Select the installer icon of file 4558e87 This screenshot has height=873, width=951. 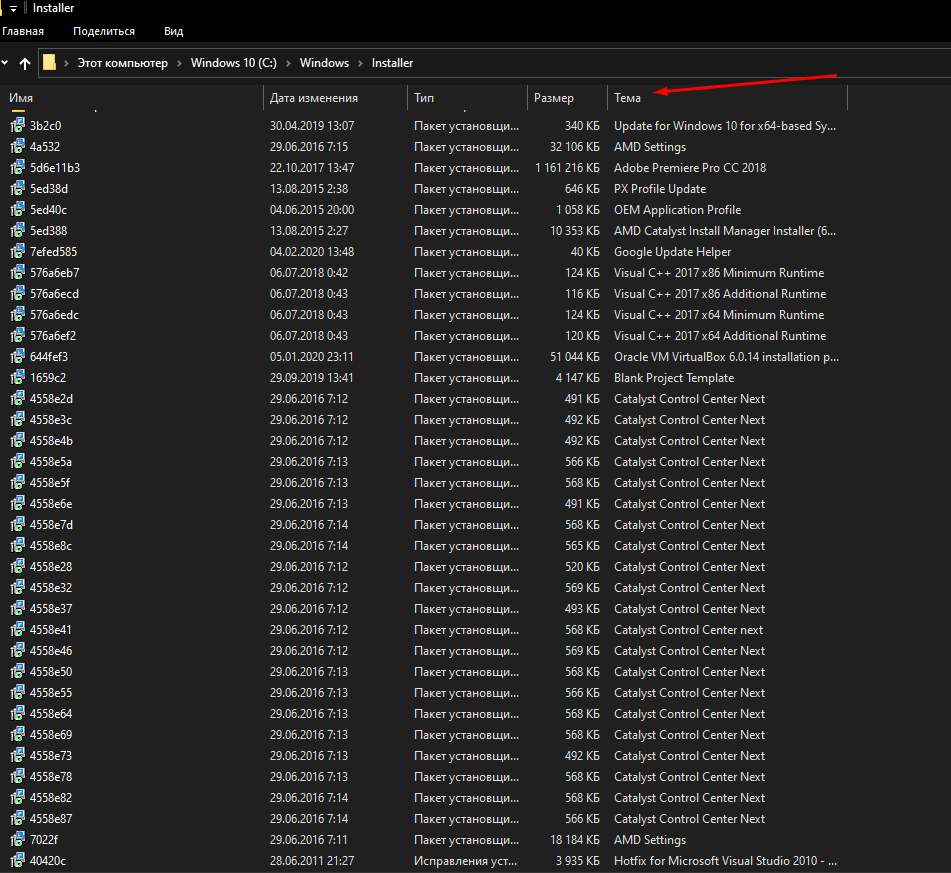point(18,818)
